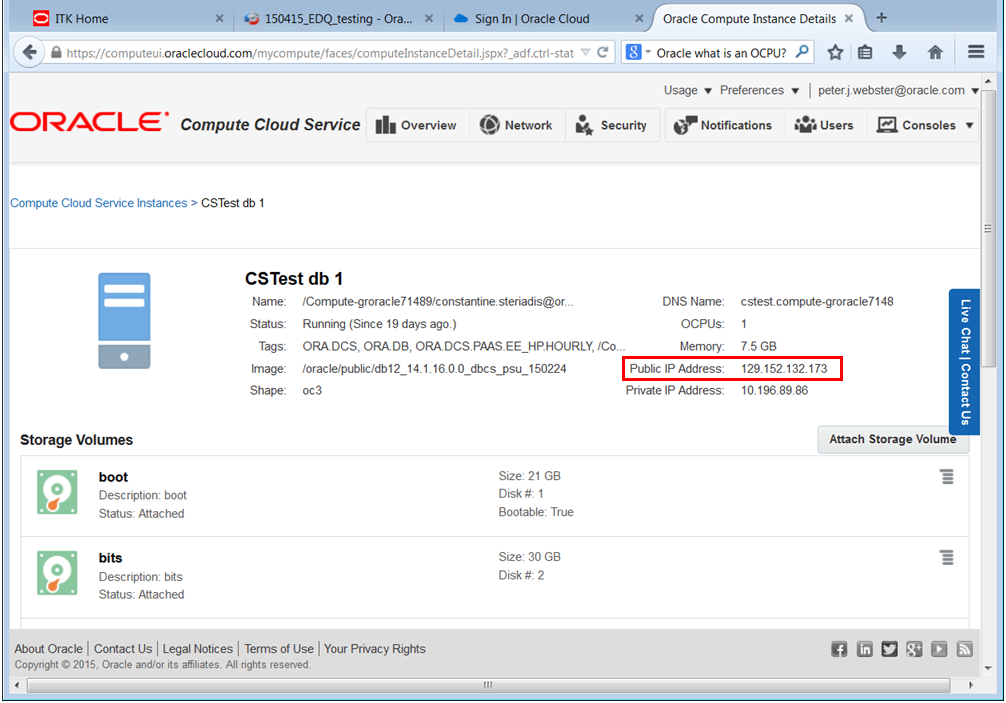Reload the page with refresh icon
This screenshot has width=1006, height=703.
pos(602,53)
